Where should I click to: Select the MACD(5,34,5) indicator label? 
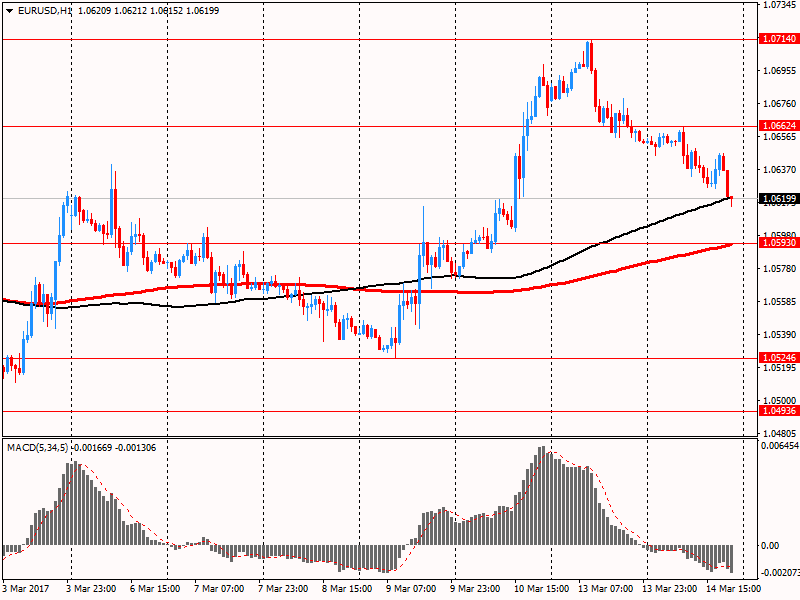click(37, 448)
